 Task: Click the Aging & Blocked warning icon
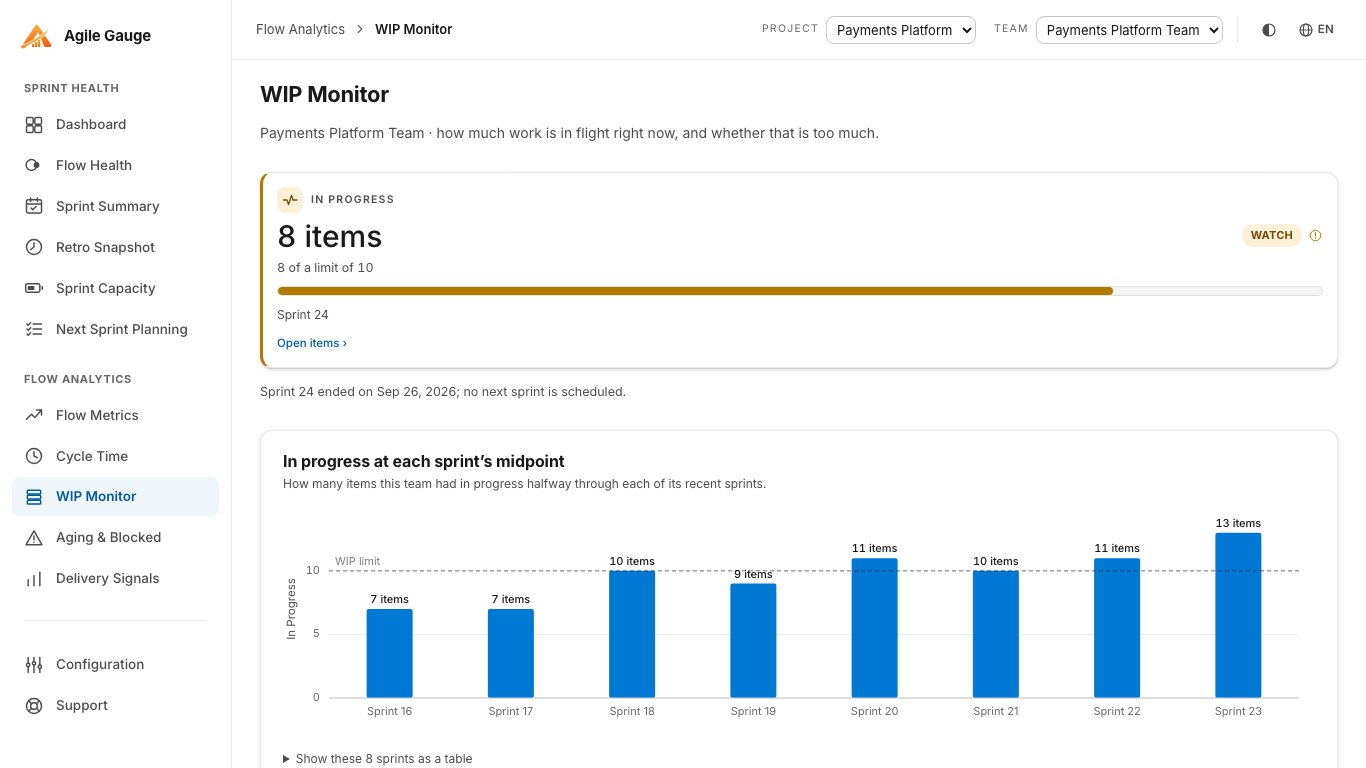coord(34,538)
